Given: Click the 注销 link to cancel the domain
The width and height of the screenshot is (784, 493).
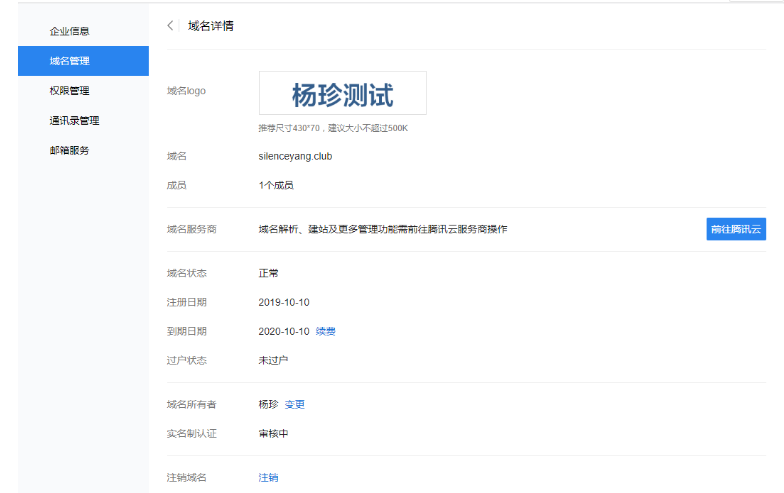Looking at the screenshot, I should pos(268,478).
